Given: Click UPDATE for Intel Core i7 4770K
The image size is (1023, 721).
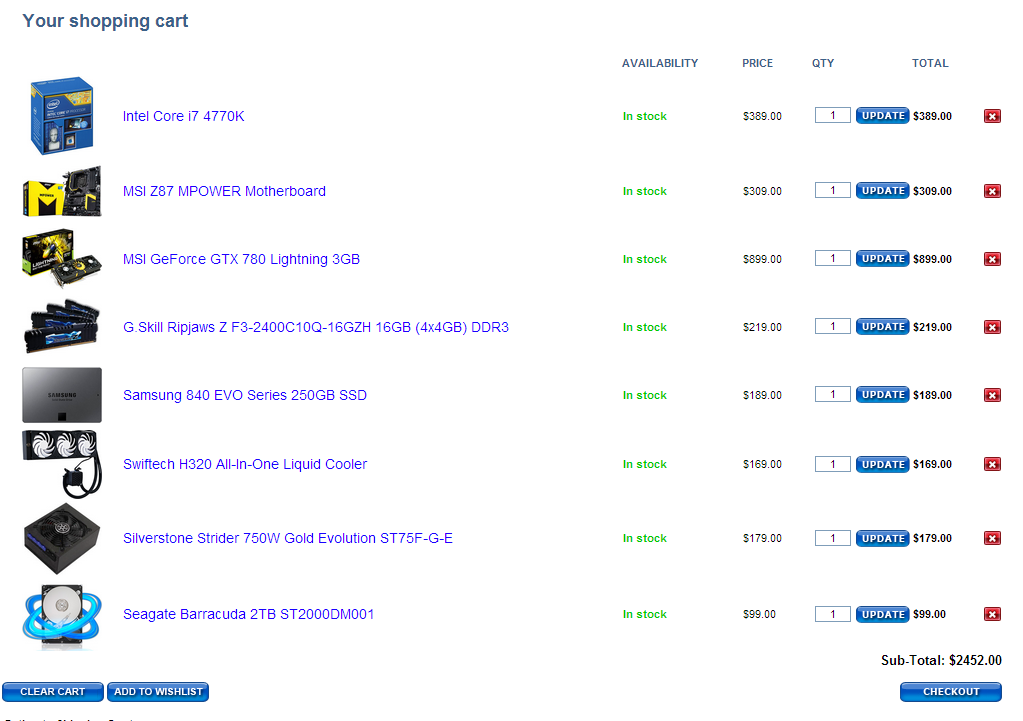Looking at the screenshot, I should [883, 115].
